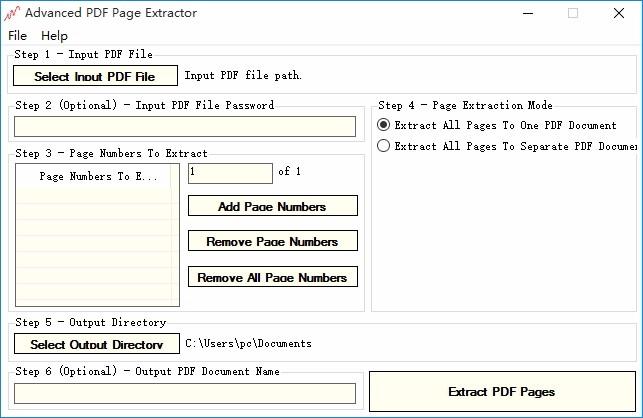
Task: Start extraction with Extract PDF Pages button
Action: 501,392
